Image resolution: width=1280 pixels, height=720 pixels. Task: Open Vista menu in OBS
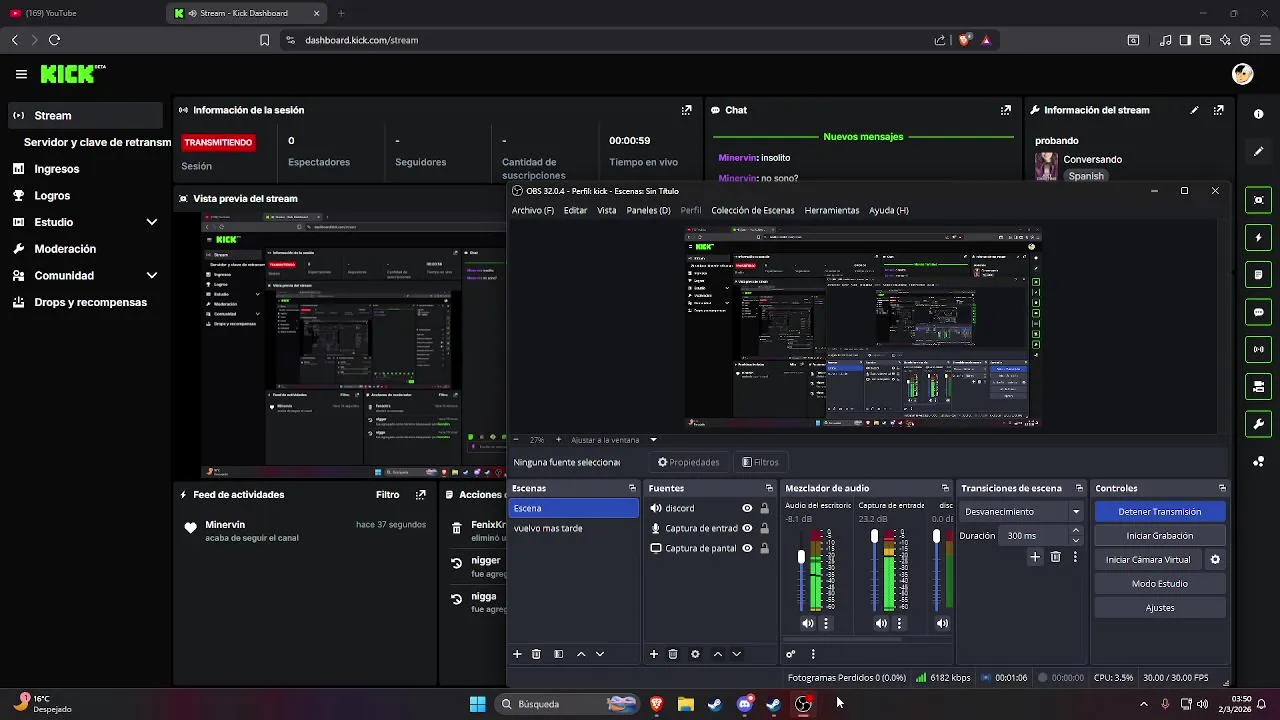click(607, 211)
